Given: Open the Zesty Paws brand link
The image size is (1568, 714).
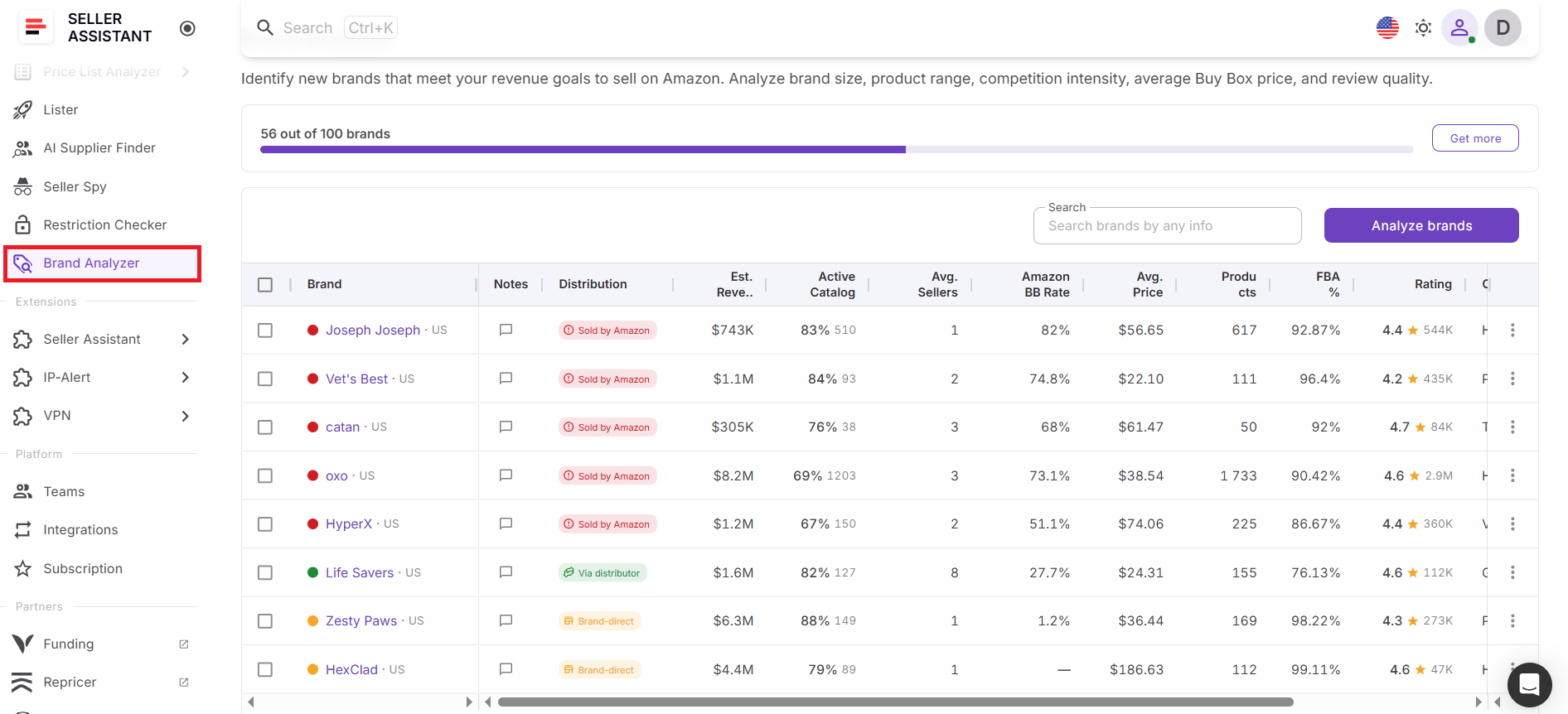Looking at the screenshot, I should click(361, 620).
